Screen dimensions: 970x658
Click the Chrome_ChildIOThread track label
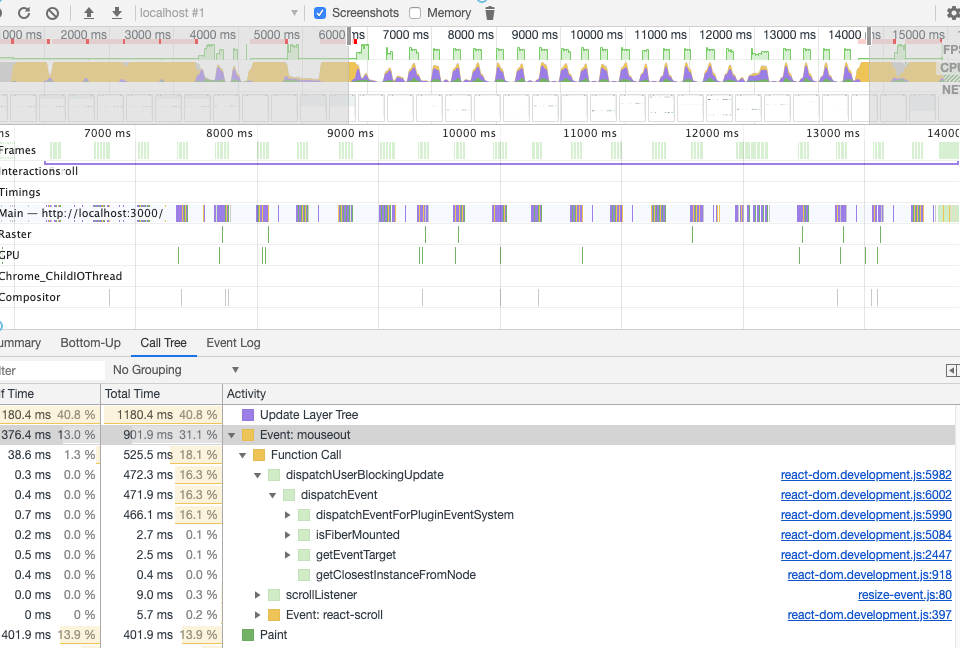(x=61, y=276)
